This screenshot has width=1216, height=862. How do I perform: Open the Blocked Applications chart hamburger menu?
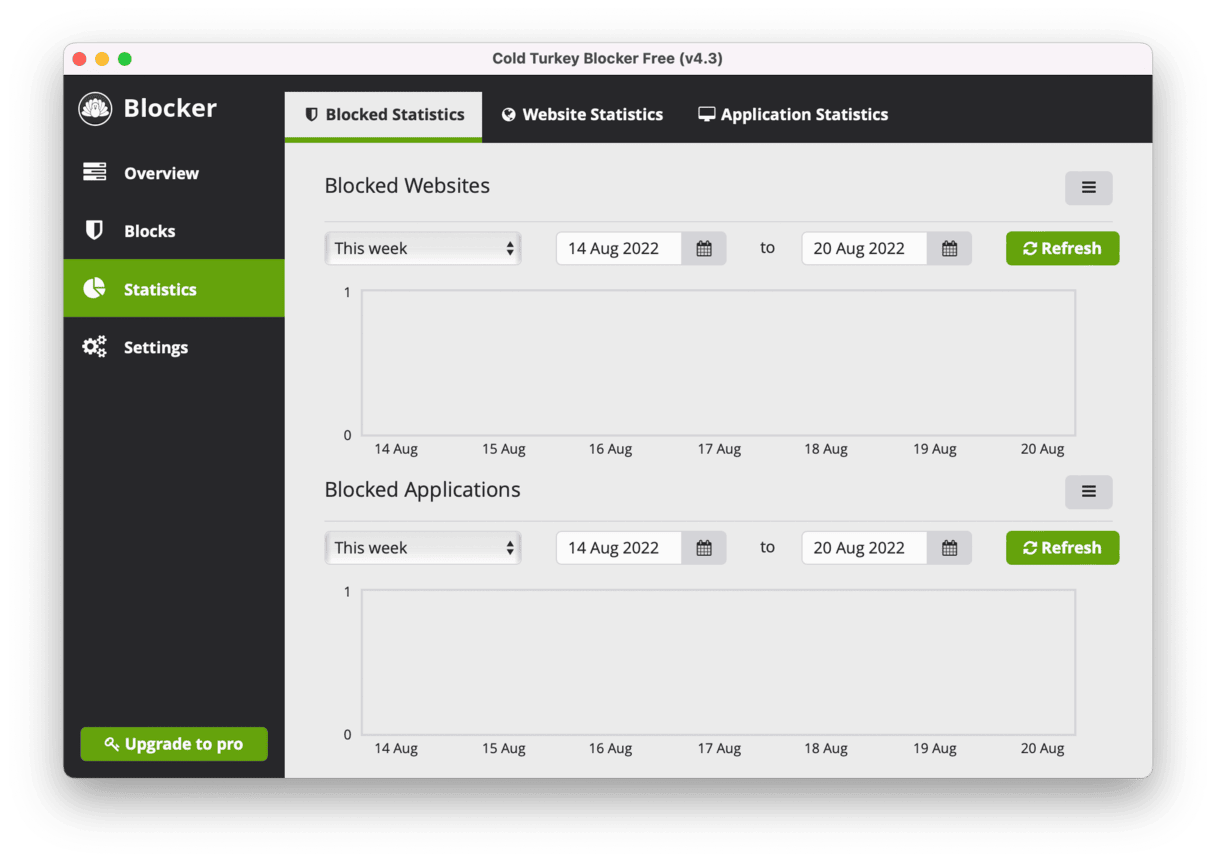click(1088, 492)
